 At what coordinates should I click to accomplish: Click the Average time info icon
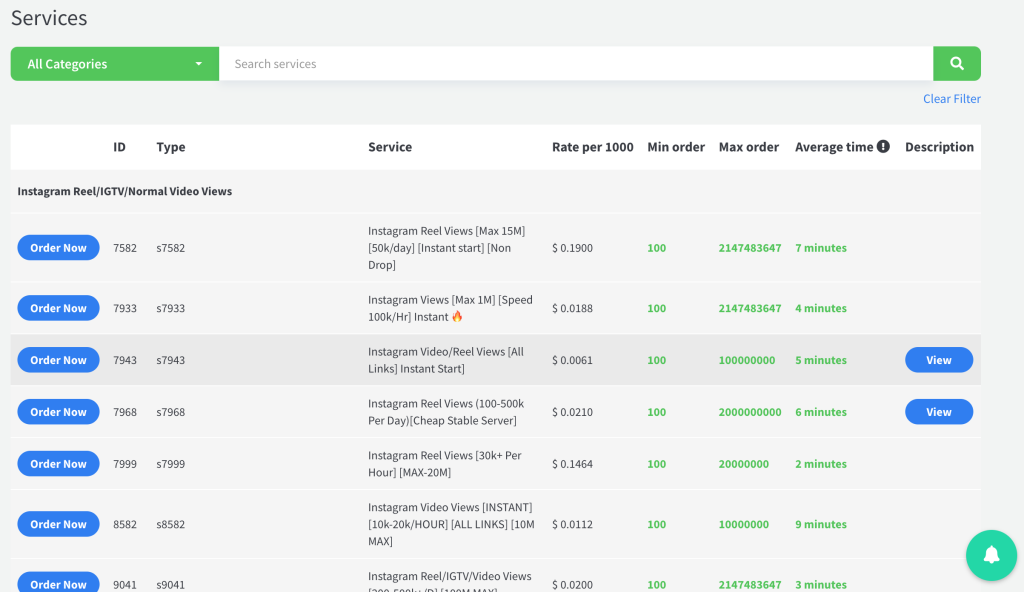tap(883, 147)
